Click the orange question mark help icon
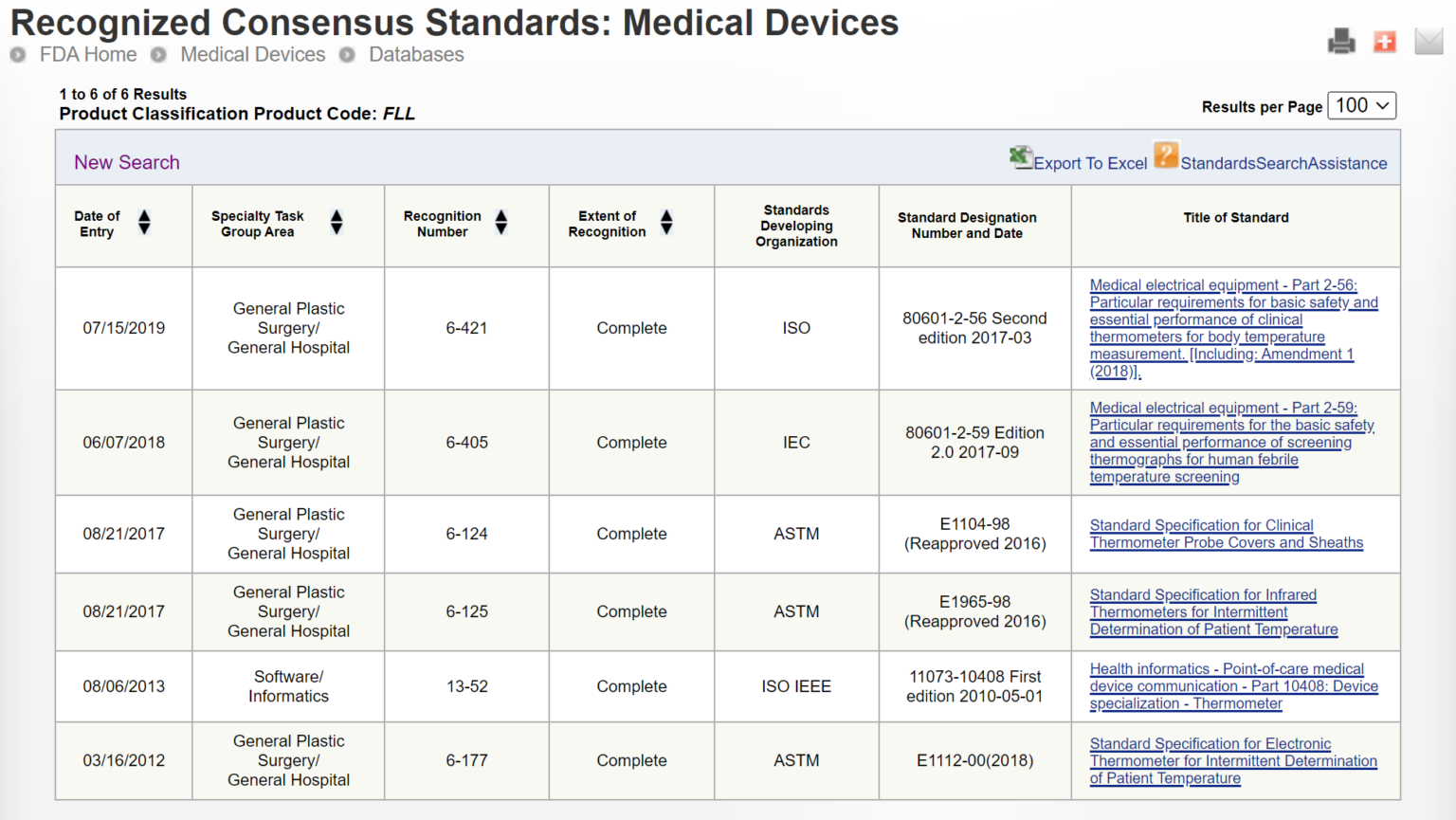1456x820 pixels. coord(1166,155)
